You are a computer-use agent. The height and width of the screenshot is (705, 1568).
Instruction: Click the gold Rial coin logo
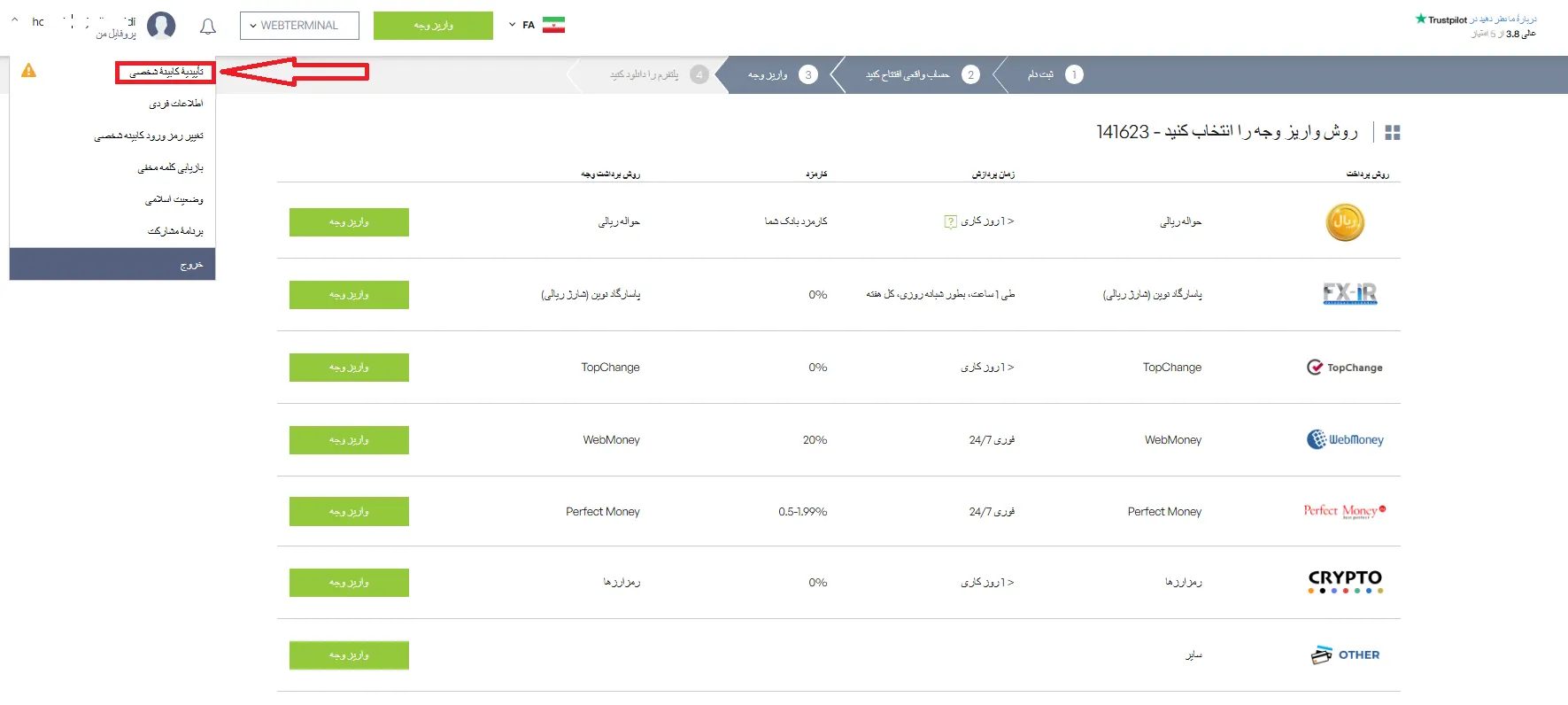tap(1345, 221)
